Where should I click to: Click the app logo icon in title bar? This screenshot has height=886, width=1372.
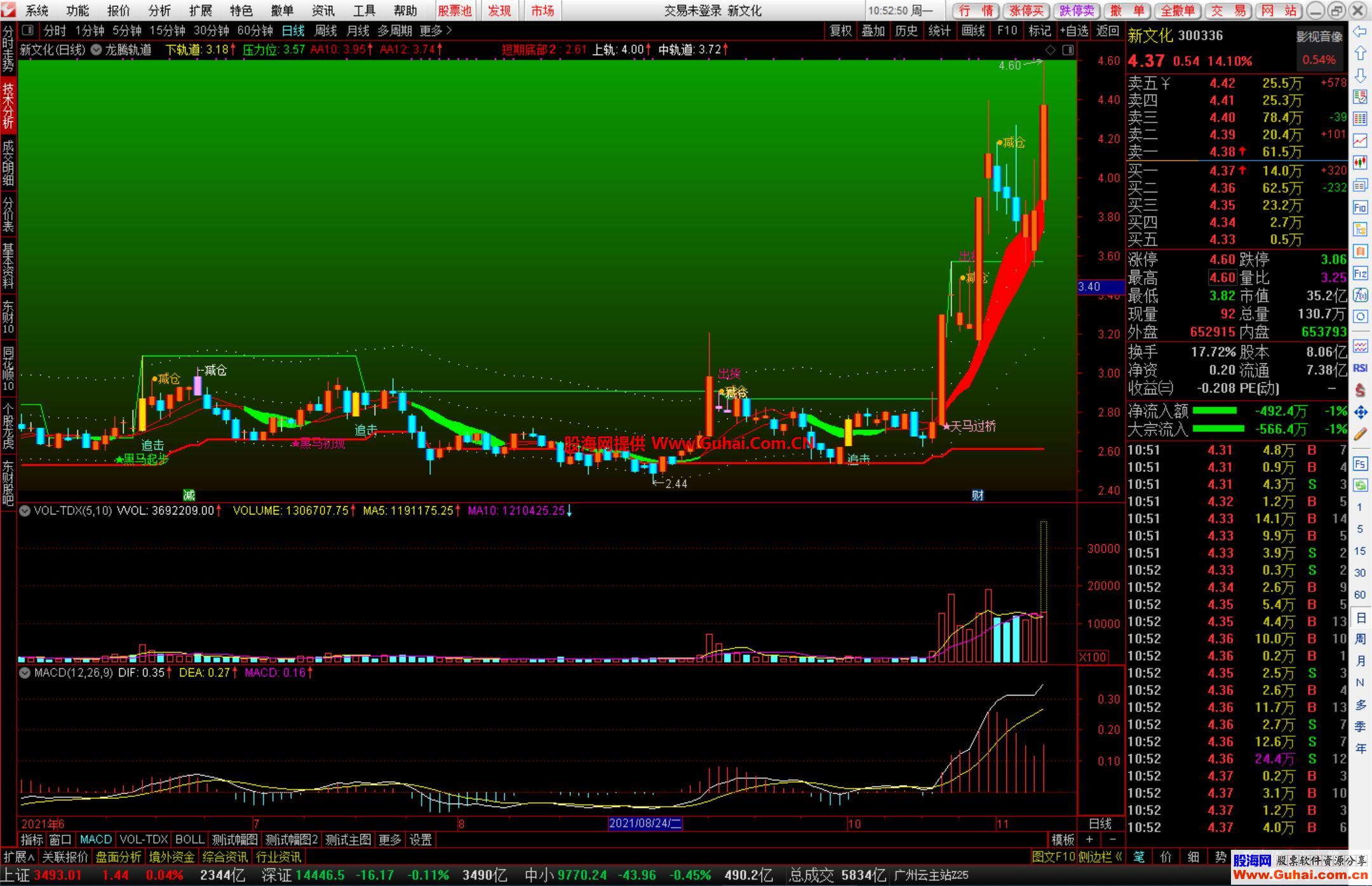8,10
